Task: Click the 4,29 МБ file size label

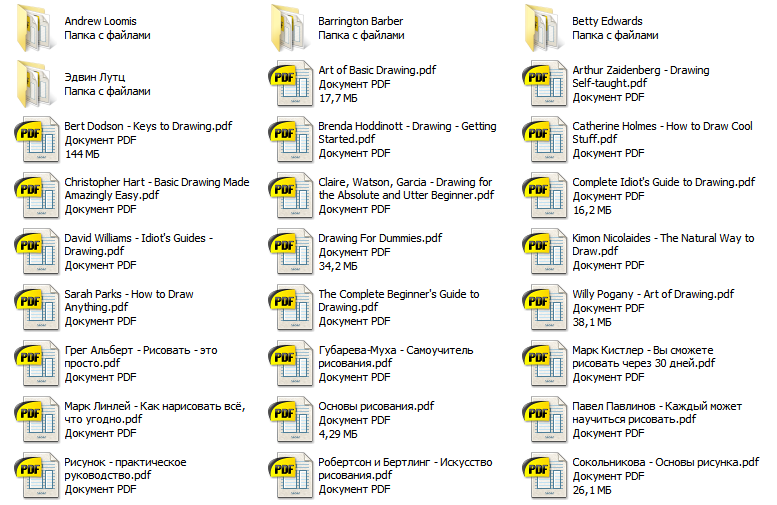Action: tap(338, 434)
